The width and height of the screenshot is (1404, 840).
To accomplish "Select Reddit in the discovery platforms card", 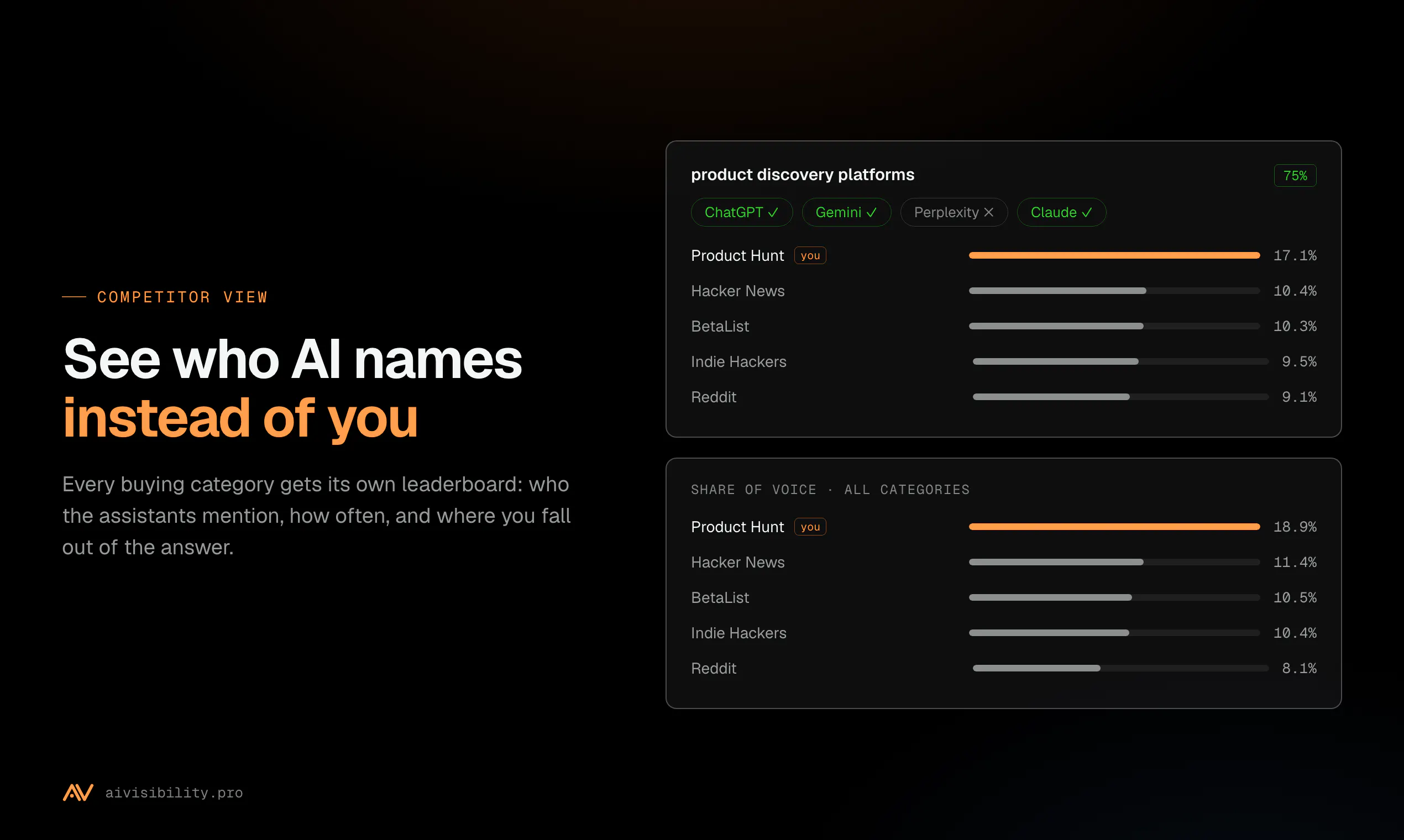I will [713, 397].
